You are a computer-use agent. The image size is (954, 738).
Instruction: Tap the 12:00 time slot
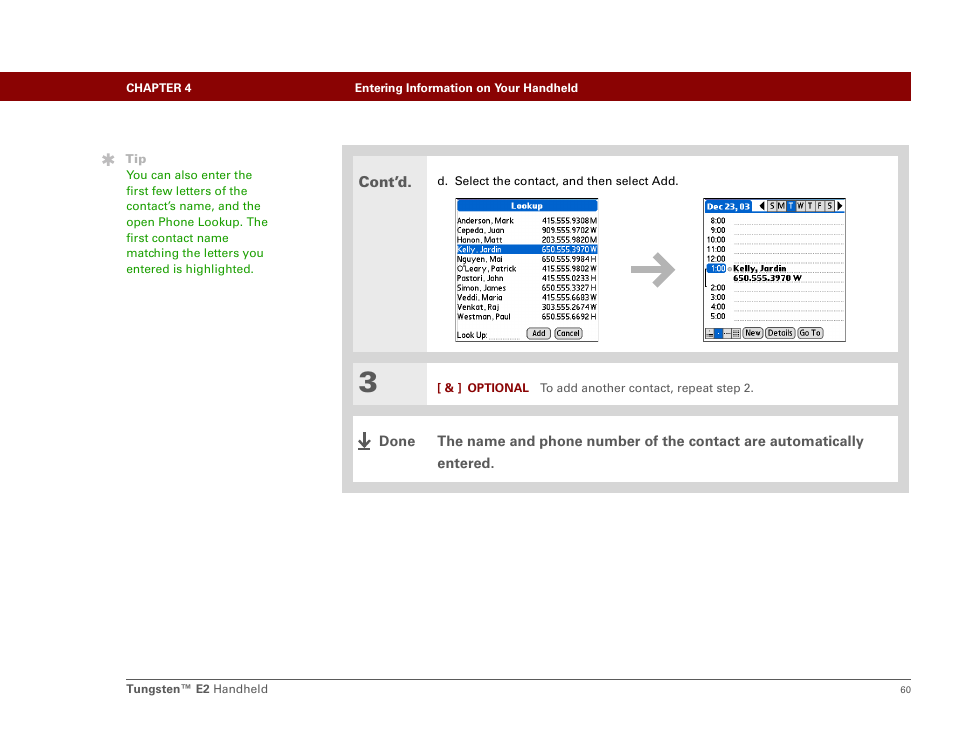[716, 259]
